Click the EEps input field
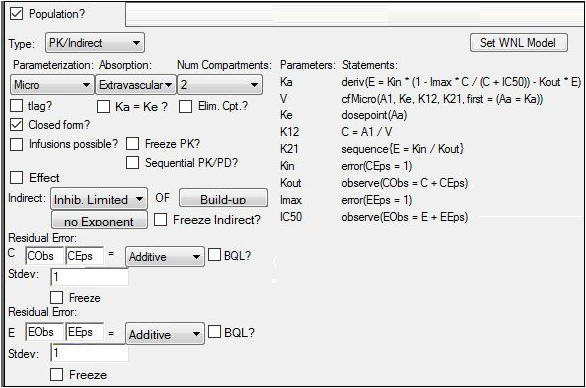Viewport: 586px width, 388px height. click(x=84, y=332)
